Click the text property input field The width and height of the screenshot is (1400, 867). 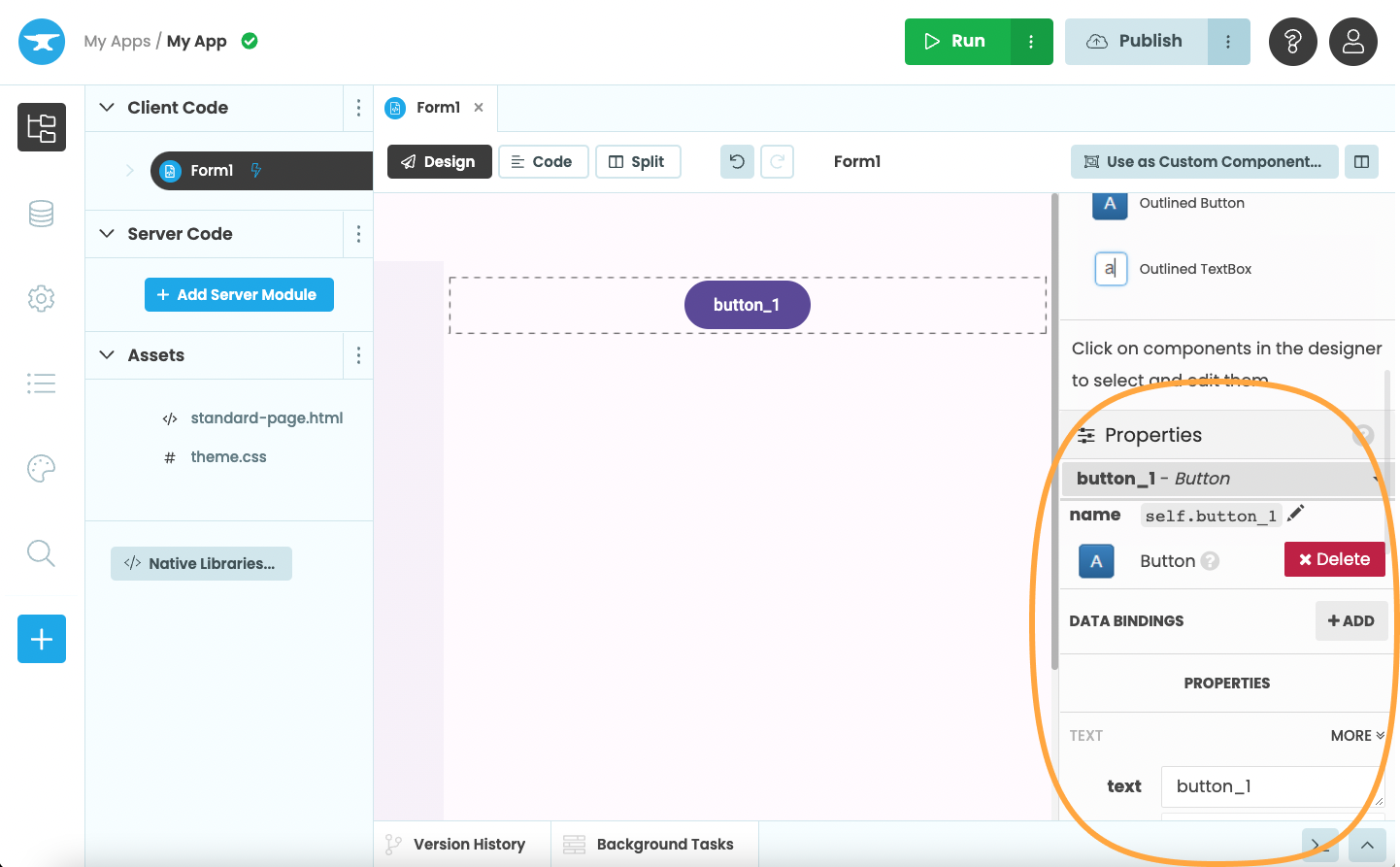coord(1270,786)
